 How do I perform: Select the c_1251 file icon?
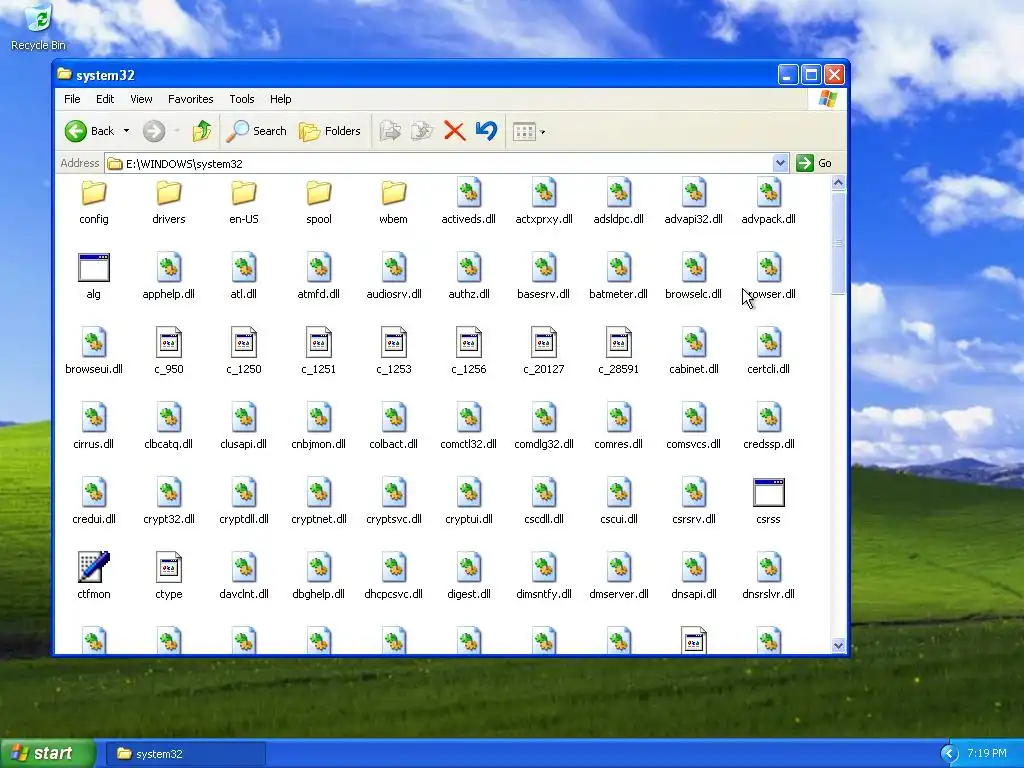pos(319,343)
